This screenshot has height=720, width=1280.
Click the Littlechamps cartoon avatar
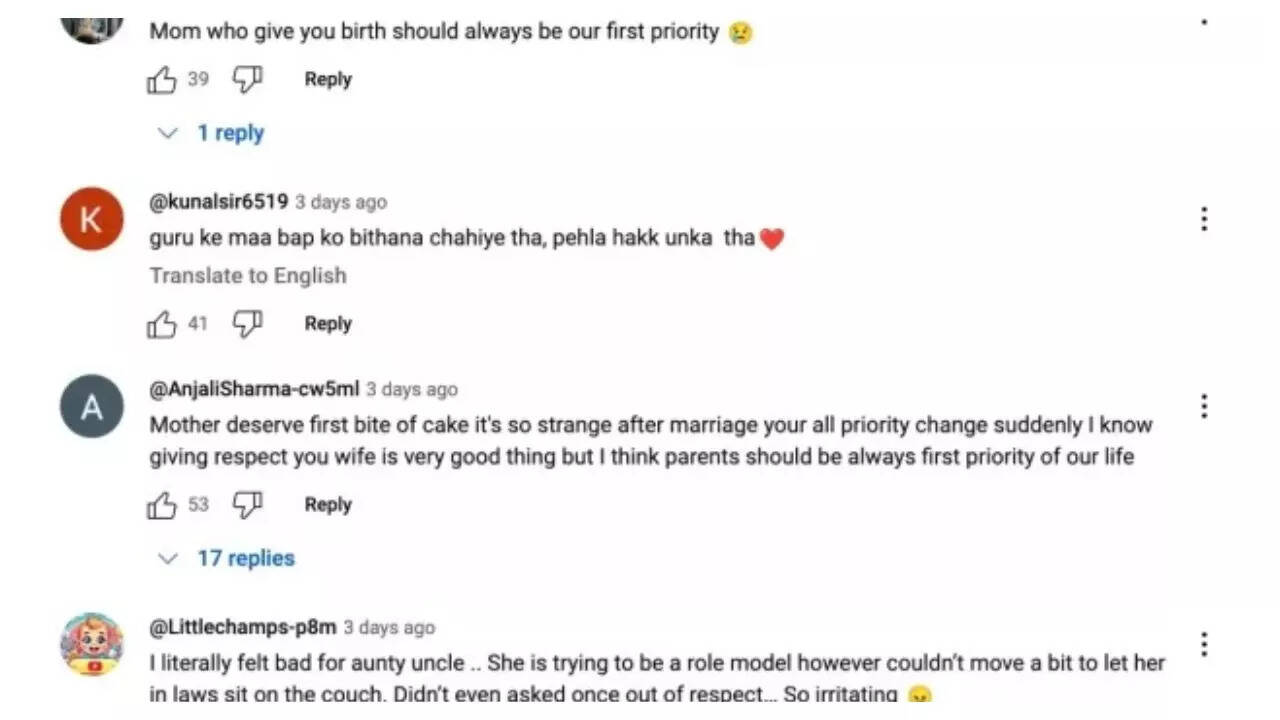pos(91,645)
